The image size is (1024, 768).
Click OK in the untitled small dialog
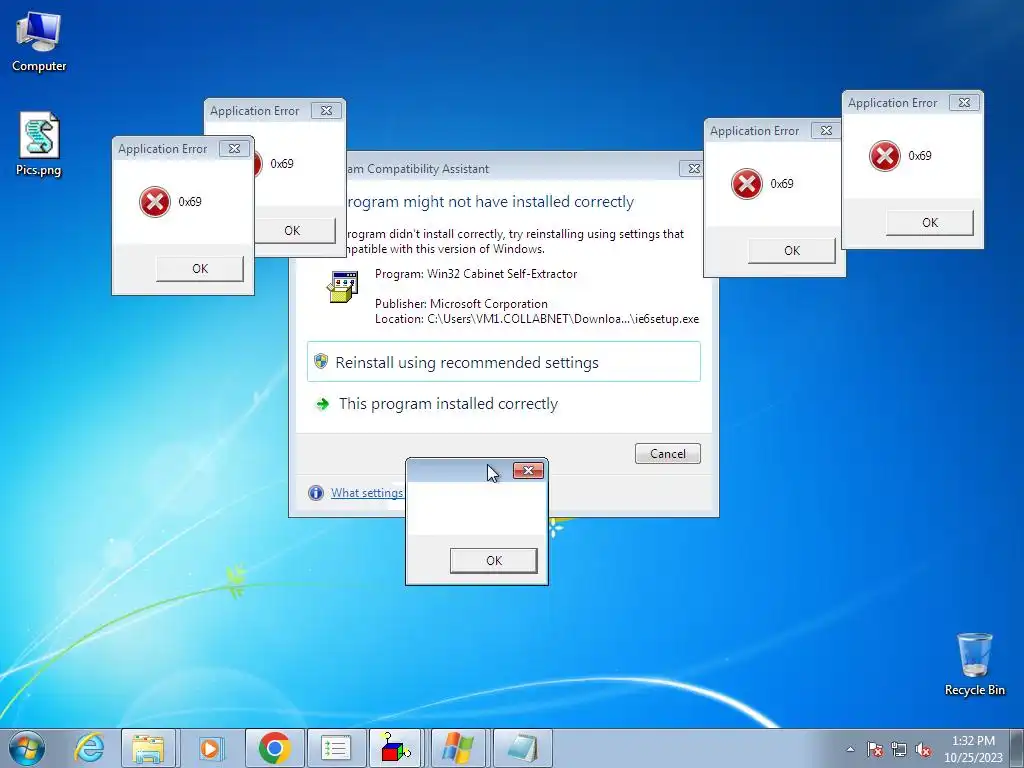(494, 560)
